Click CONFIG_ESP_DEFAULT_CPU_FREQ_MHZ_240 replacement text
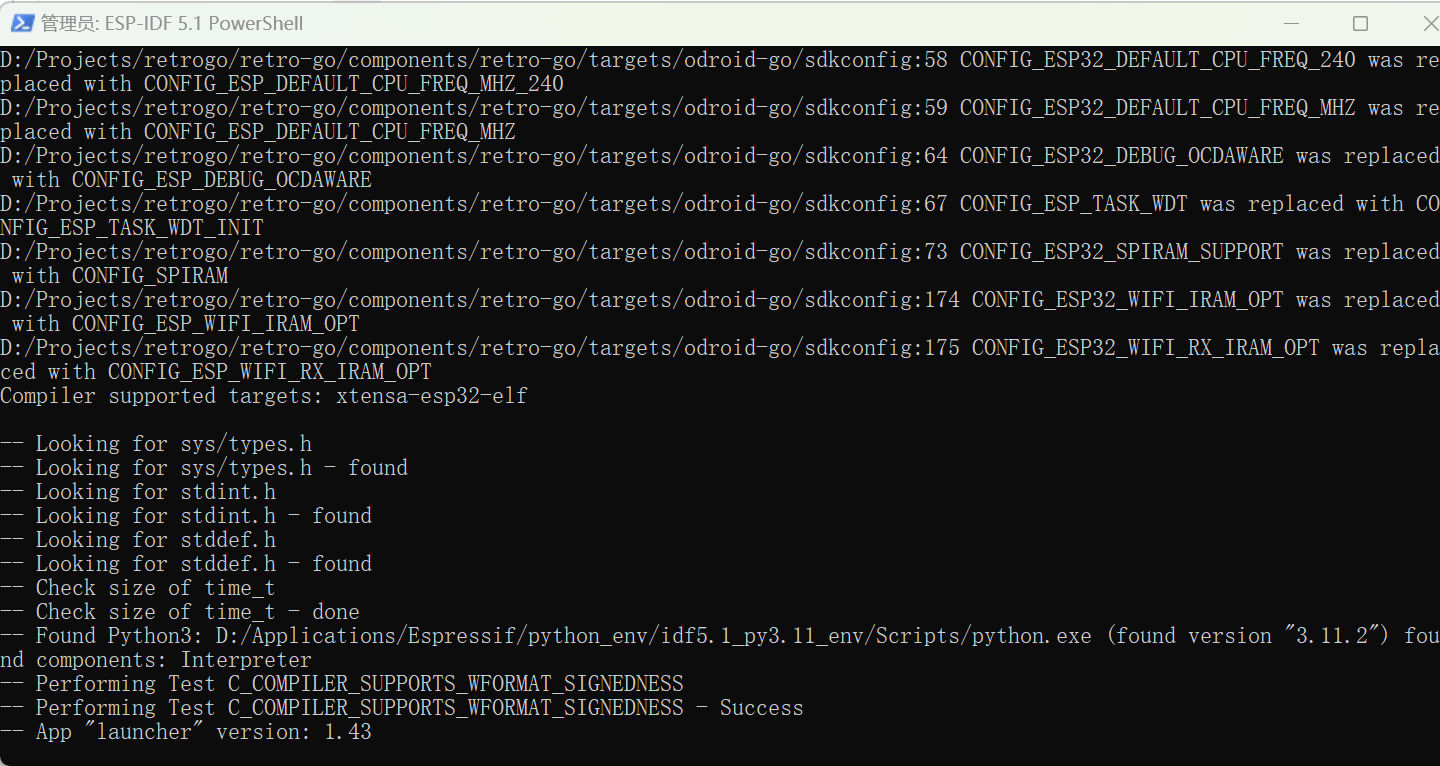The height and width of the screenshot is (766, 1440). 353,84
